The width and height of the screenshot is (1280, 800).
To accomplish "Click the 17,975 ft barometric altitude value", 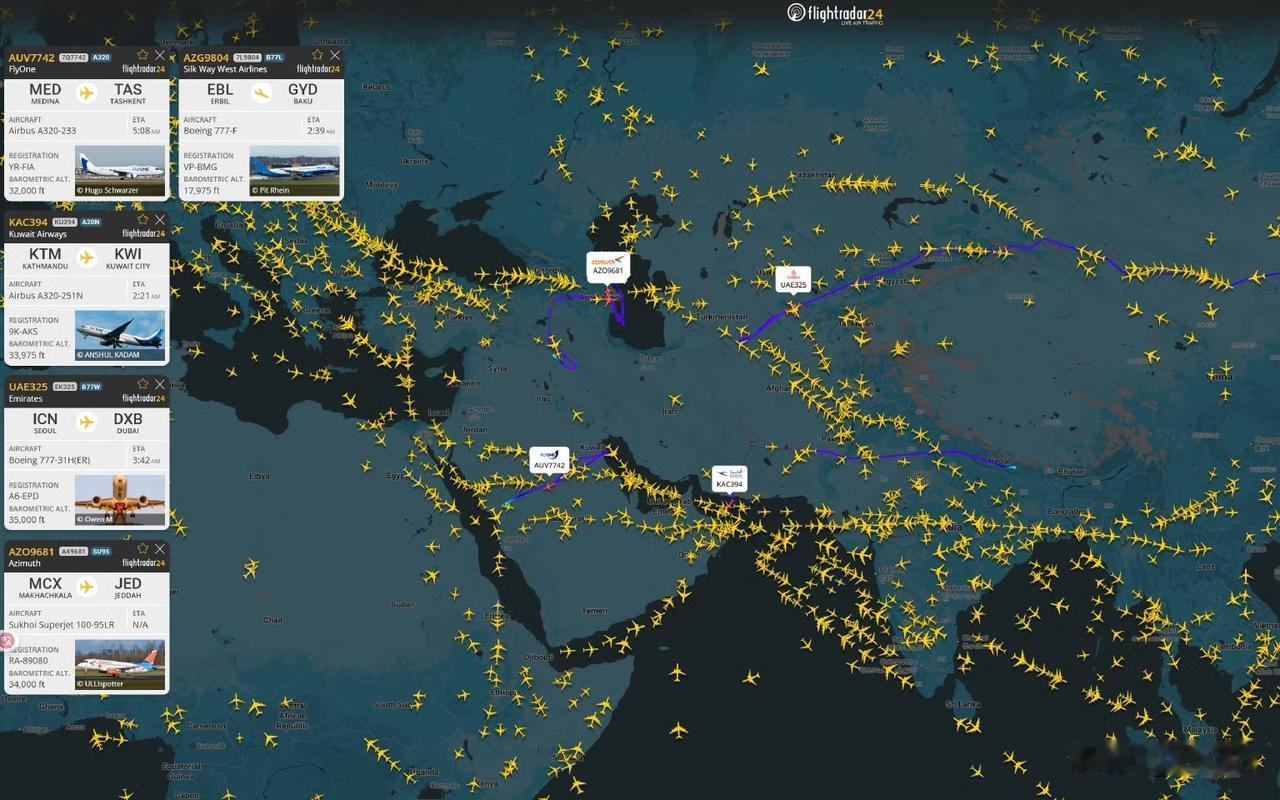I will coord(201,190).
